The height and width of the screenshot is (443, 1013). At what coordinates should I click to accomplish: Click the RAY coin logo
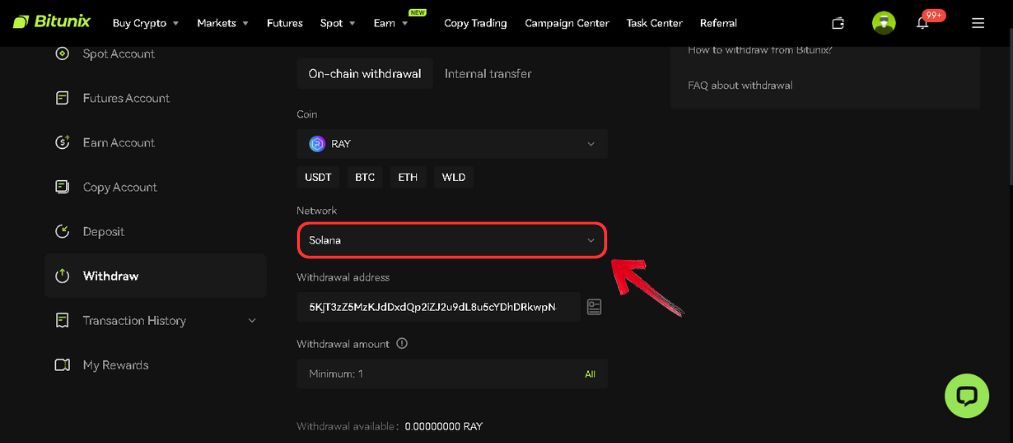coord(317,144)
